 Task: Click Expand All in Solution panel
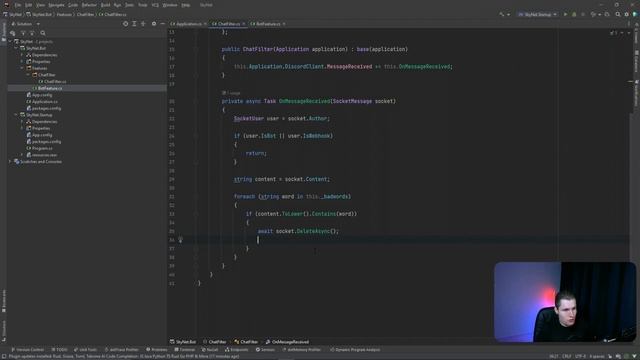(x=134, y=24)
